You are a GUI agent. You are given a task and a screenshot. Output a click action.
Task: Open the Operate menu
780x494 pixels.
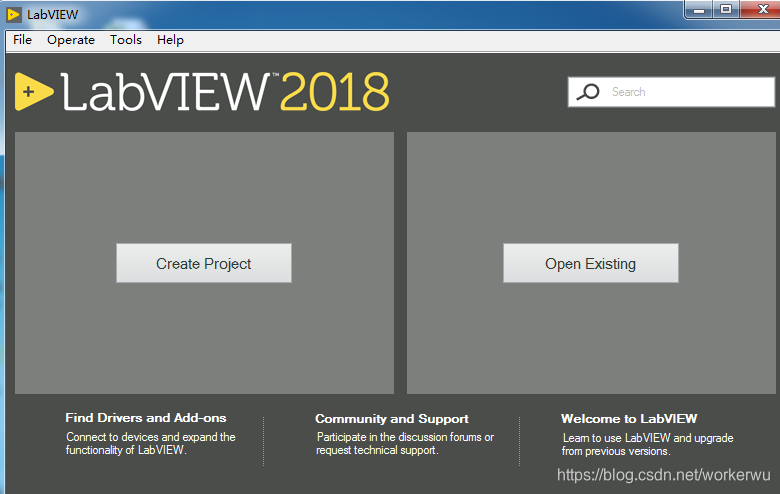tap(71, 40)
